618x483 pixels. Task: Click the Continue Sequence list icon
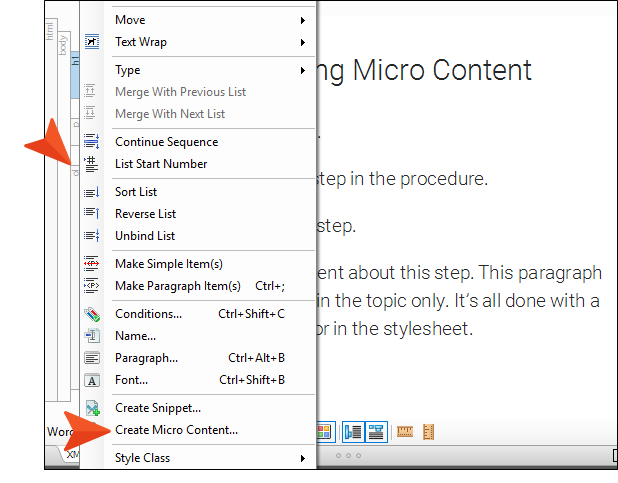click(91, 141)
